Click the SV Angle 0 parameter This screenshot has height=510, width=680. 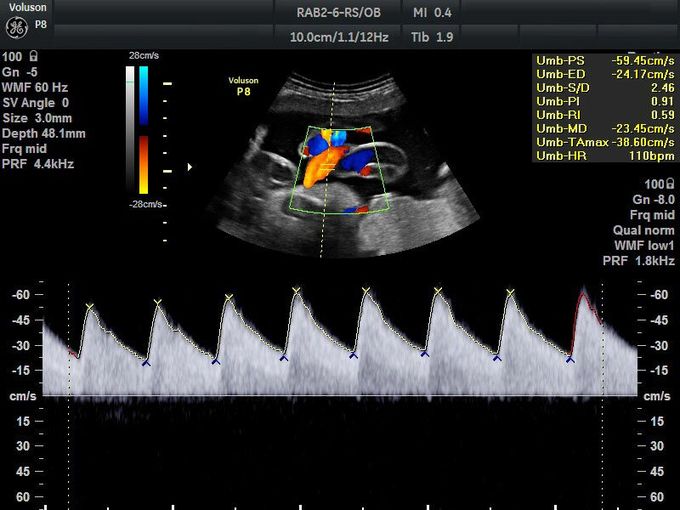[36, 103]
